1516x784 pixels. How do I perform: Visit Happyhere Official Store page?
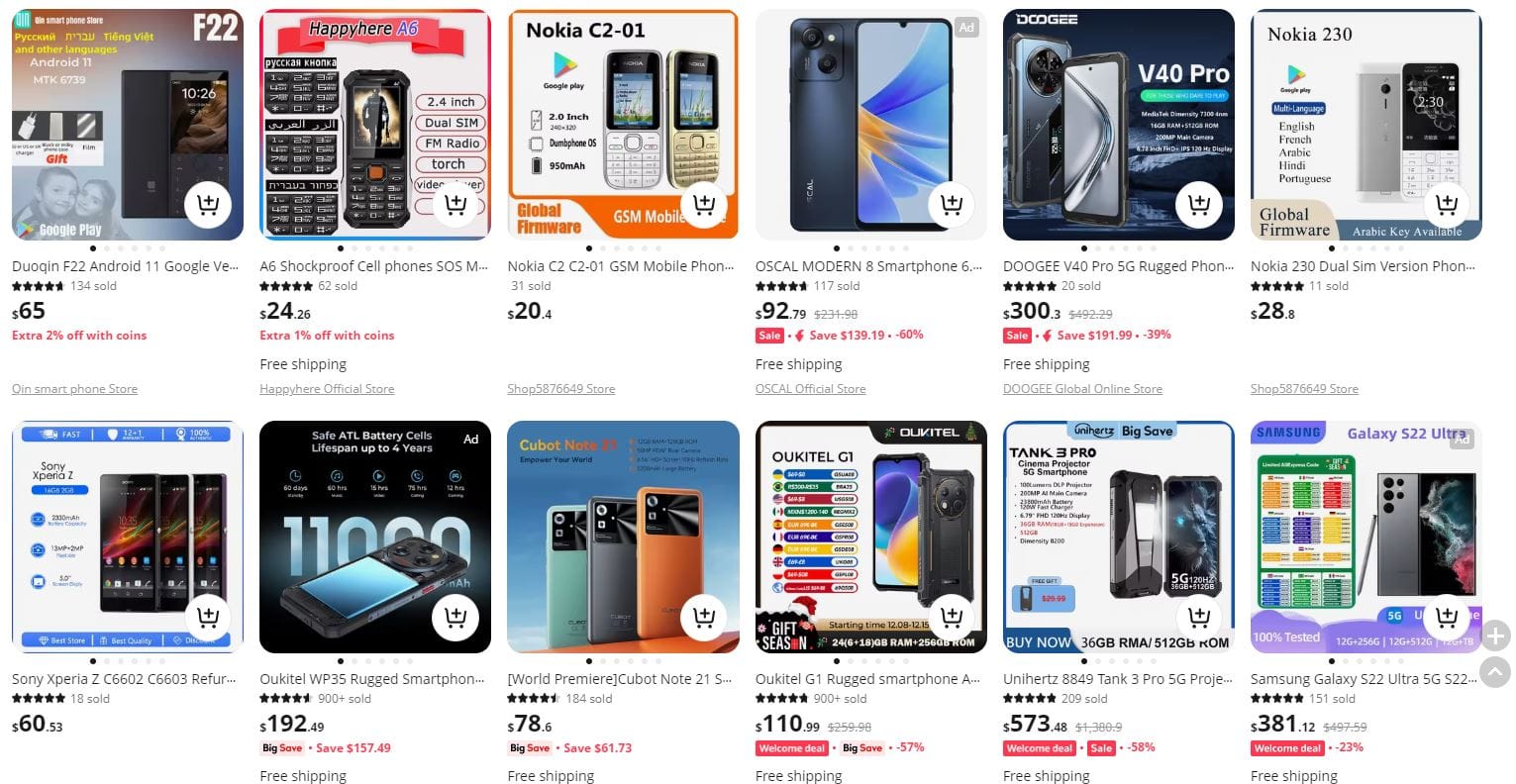(327, 389)
